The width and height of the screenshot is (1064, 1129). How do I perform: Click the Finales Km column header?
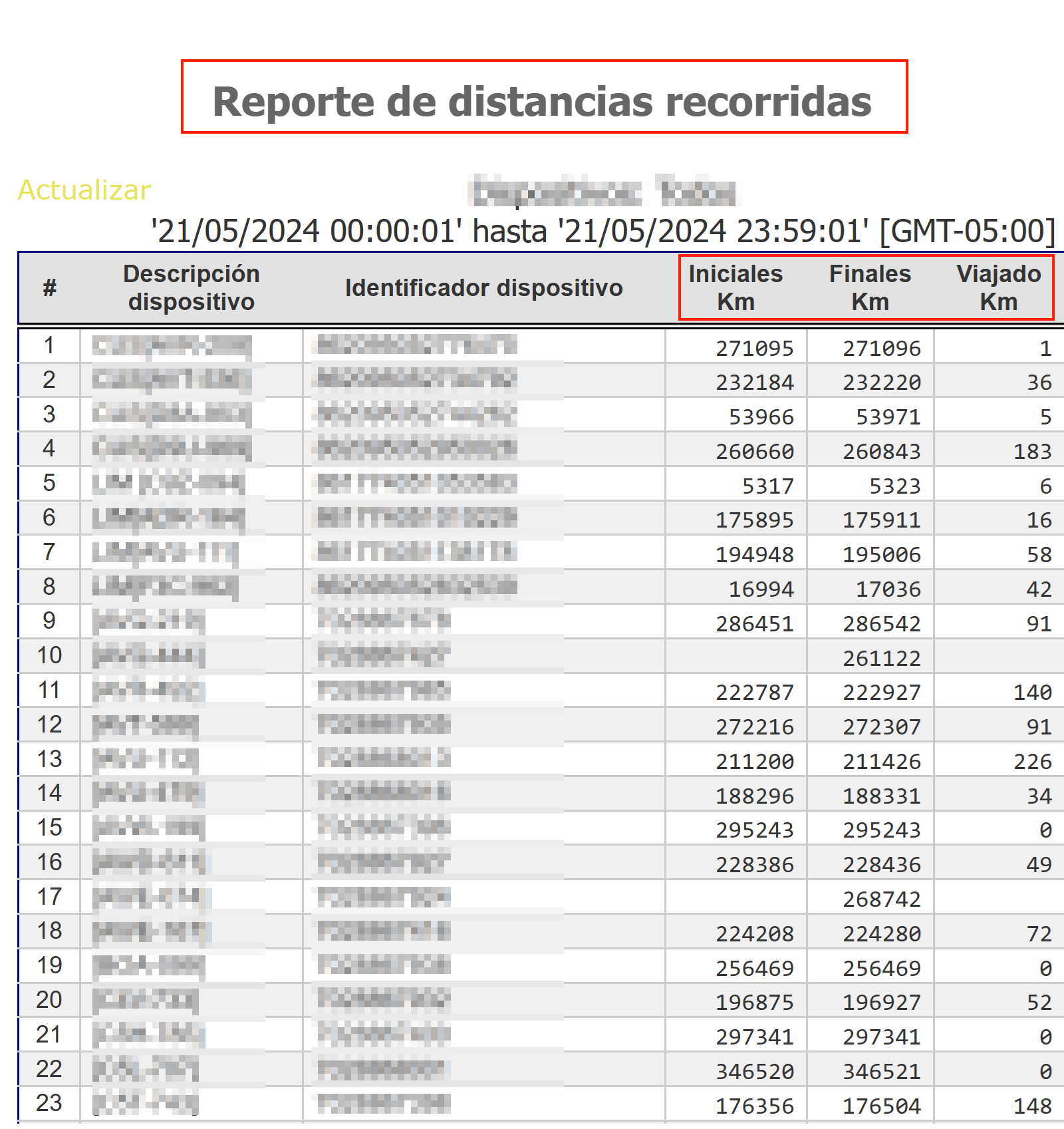click(870, 287)
